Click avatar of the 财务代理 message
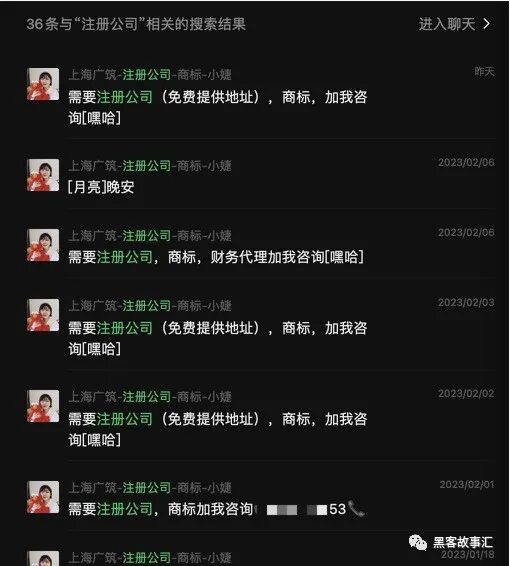510x566 pixels. (x=43, y=245)
